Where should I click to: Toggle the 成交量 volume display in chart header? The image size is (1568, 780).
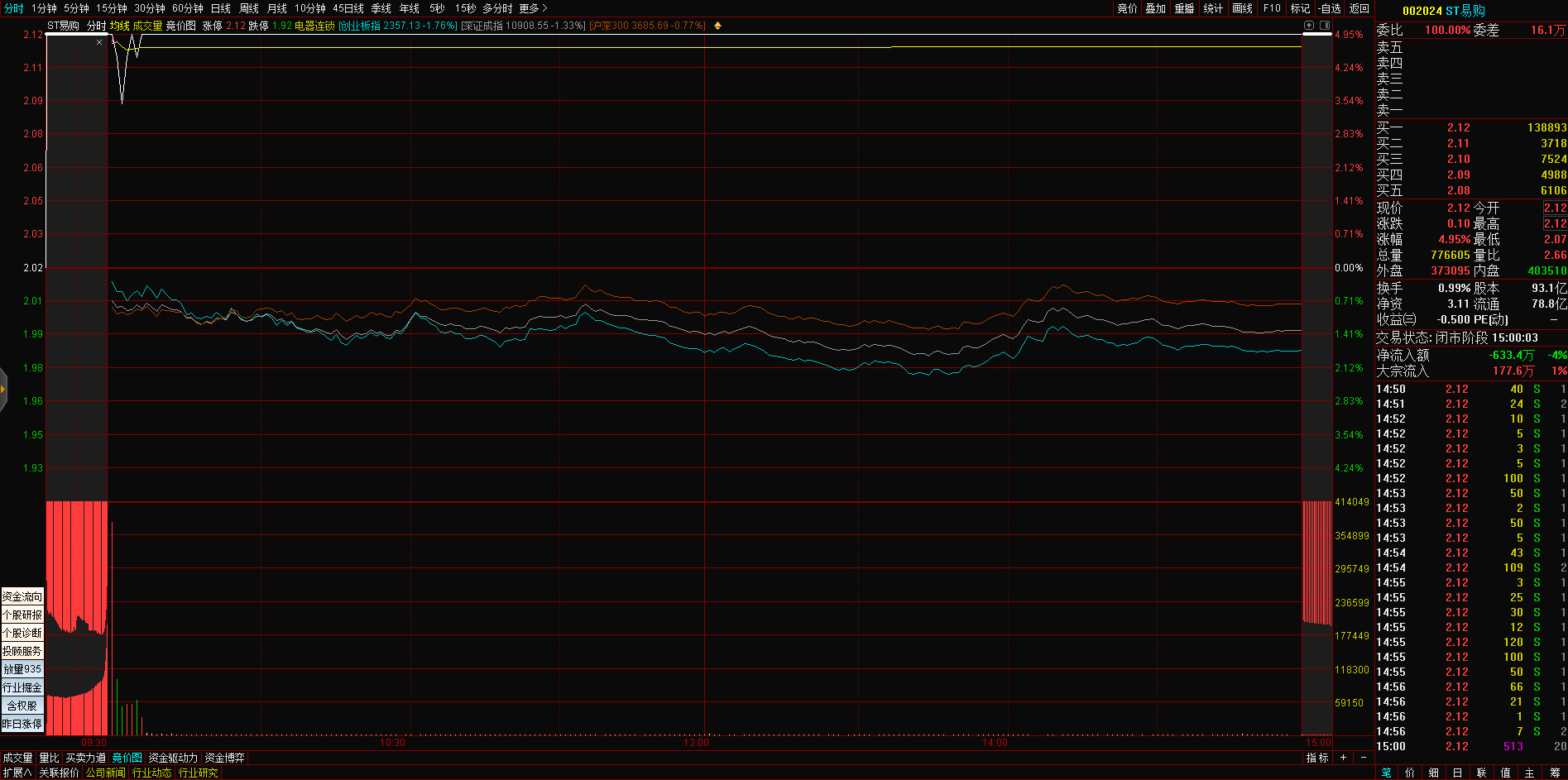coord(147,26)
